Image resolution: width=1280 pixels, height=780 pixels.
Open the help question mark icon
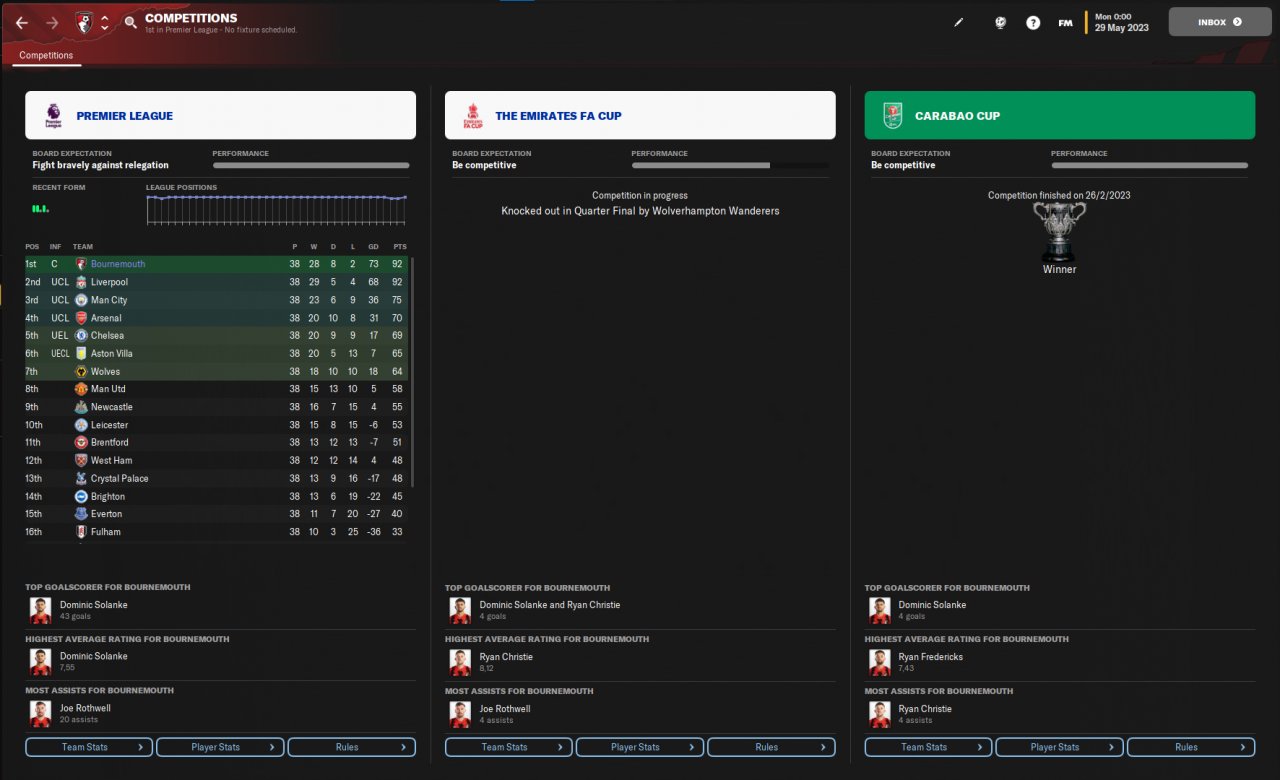point(1033,22)
